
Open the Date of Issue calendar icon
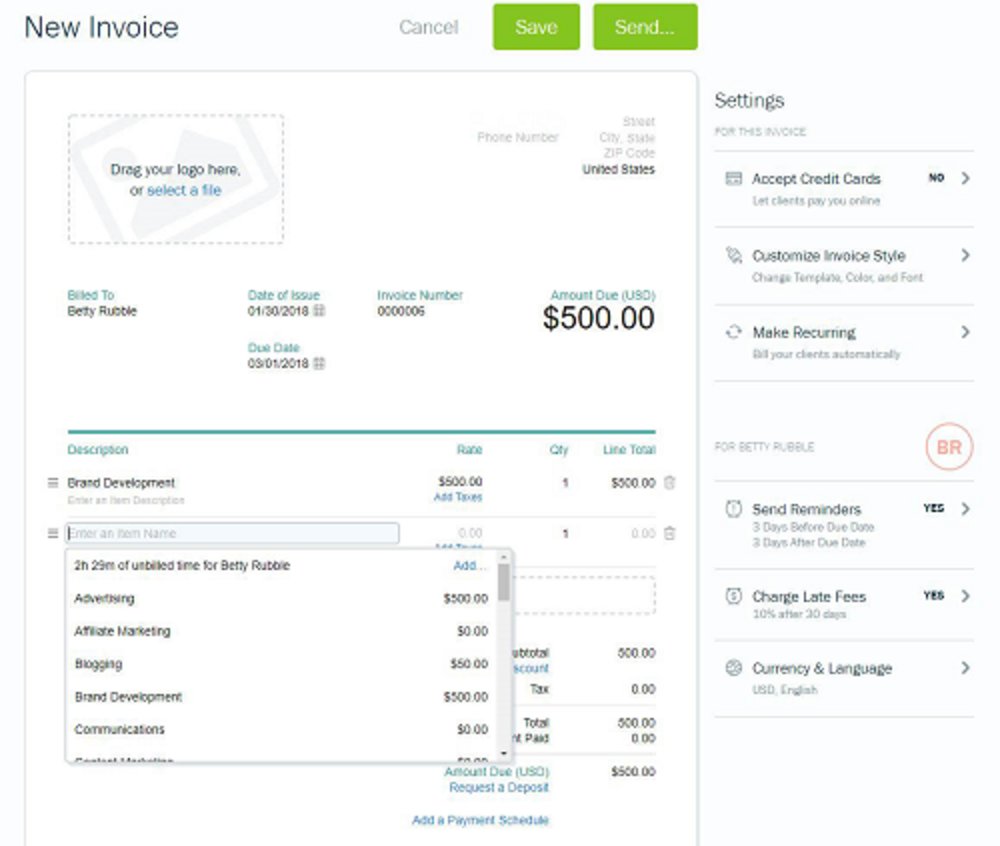(x=320, y=311)
